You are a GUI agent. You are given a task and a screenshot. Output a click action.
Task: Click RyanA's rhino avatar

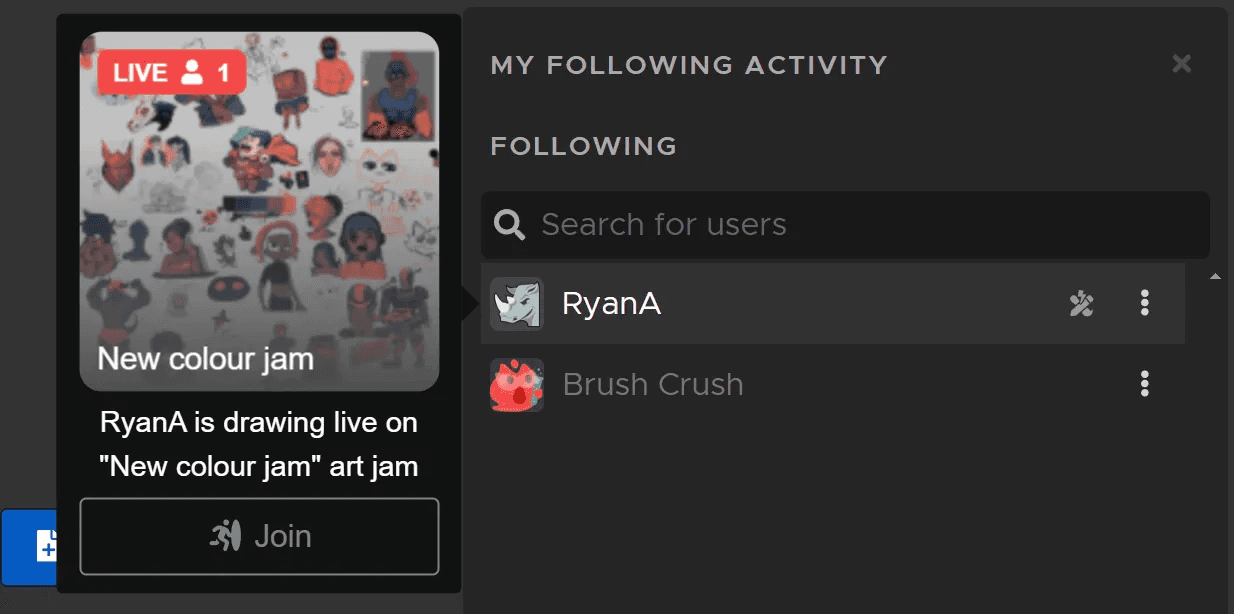click(517, 303)
